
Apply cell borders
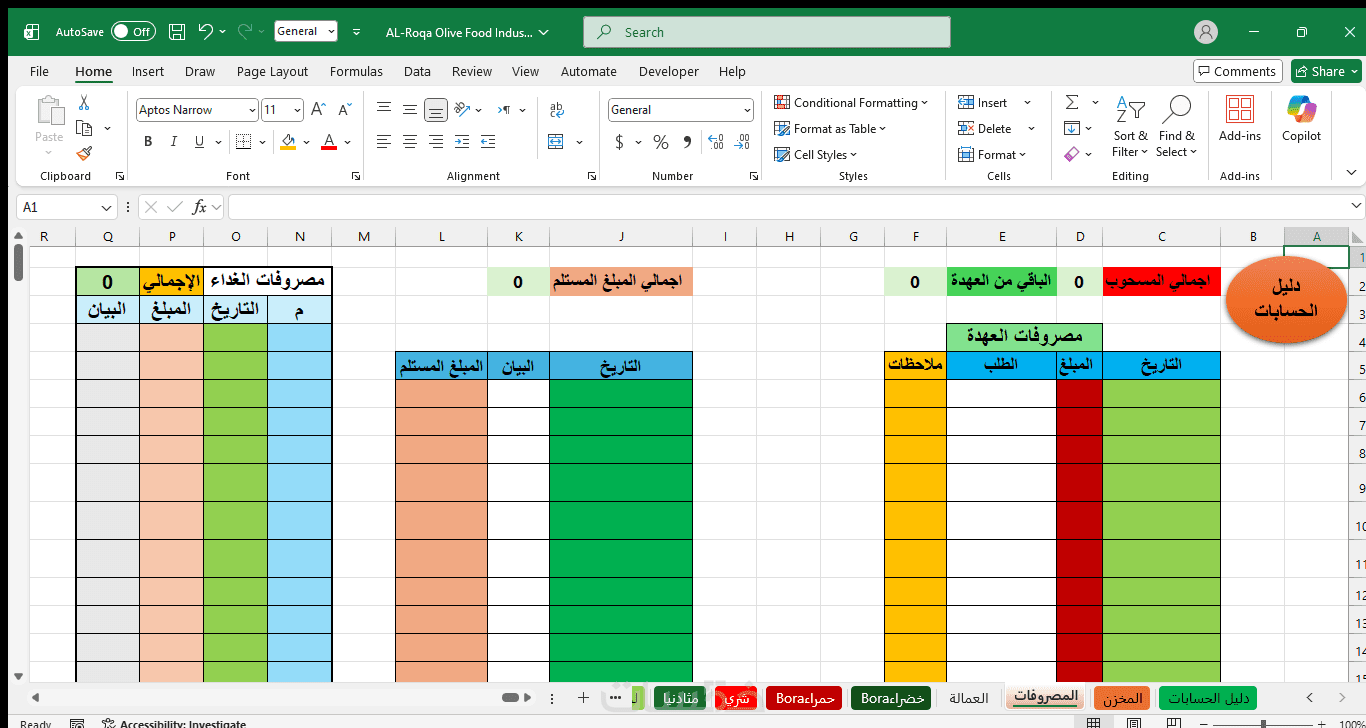click(244, 142)
